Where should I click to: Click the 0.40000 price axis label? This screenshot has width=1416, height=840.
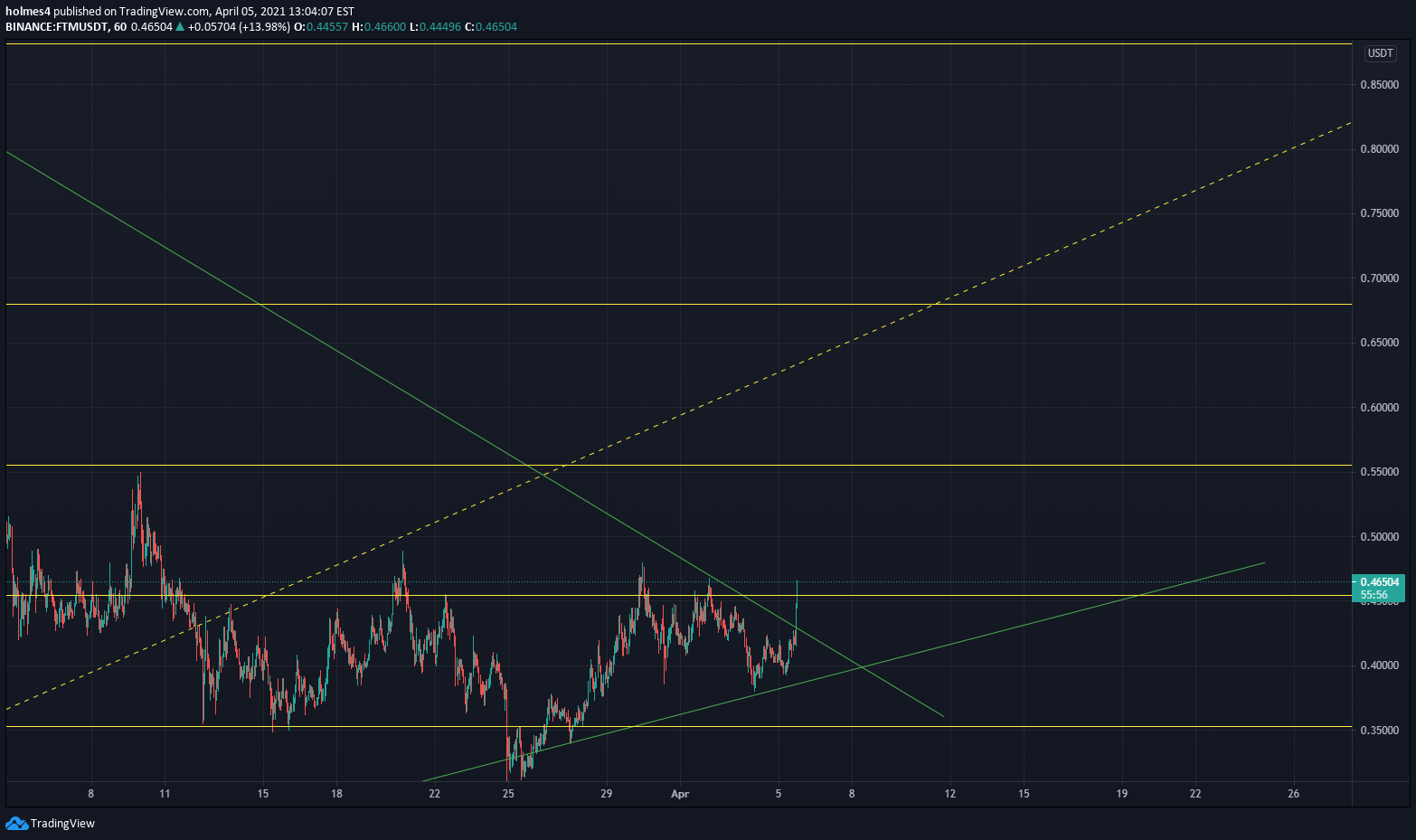tap(1379, 665)
